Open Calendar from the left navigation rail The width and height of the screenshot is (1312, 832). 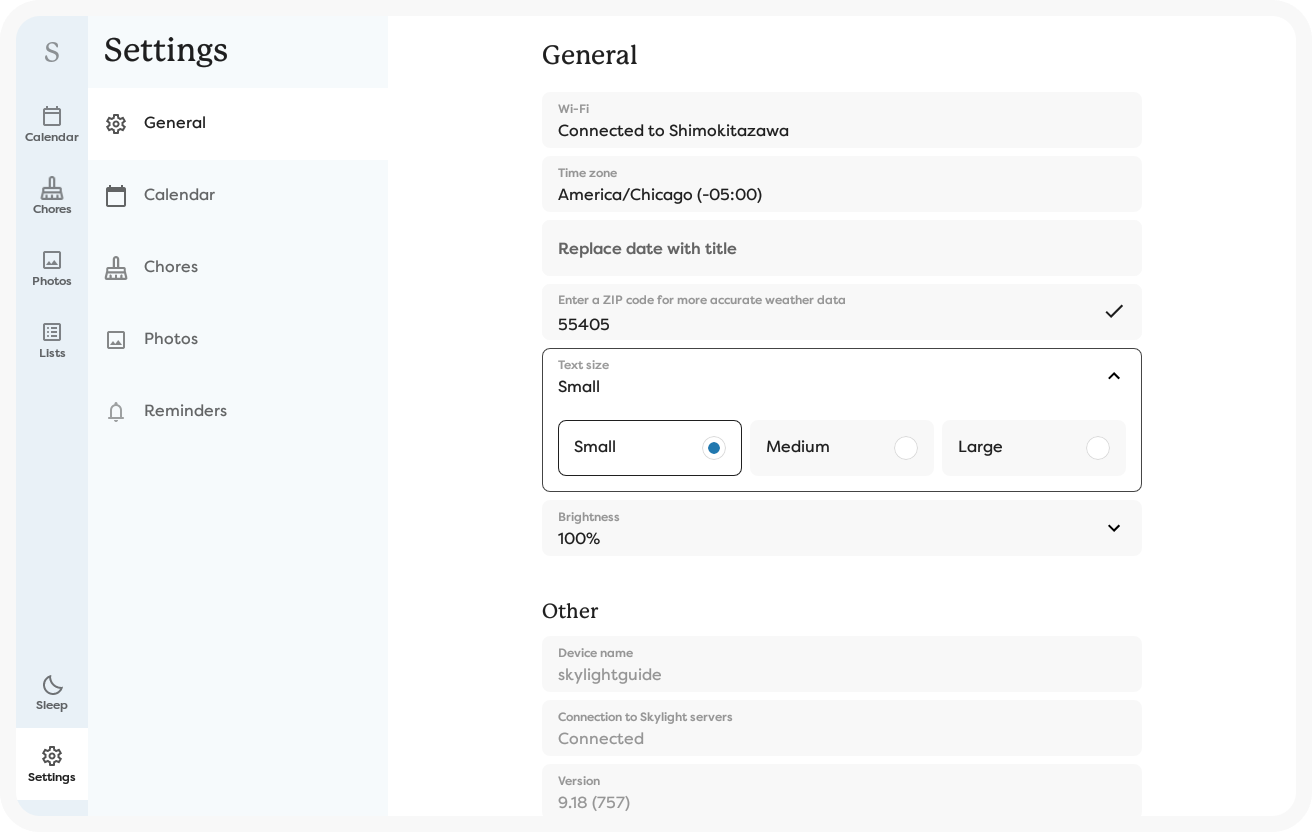click(x=52, y=124)
